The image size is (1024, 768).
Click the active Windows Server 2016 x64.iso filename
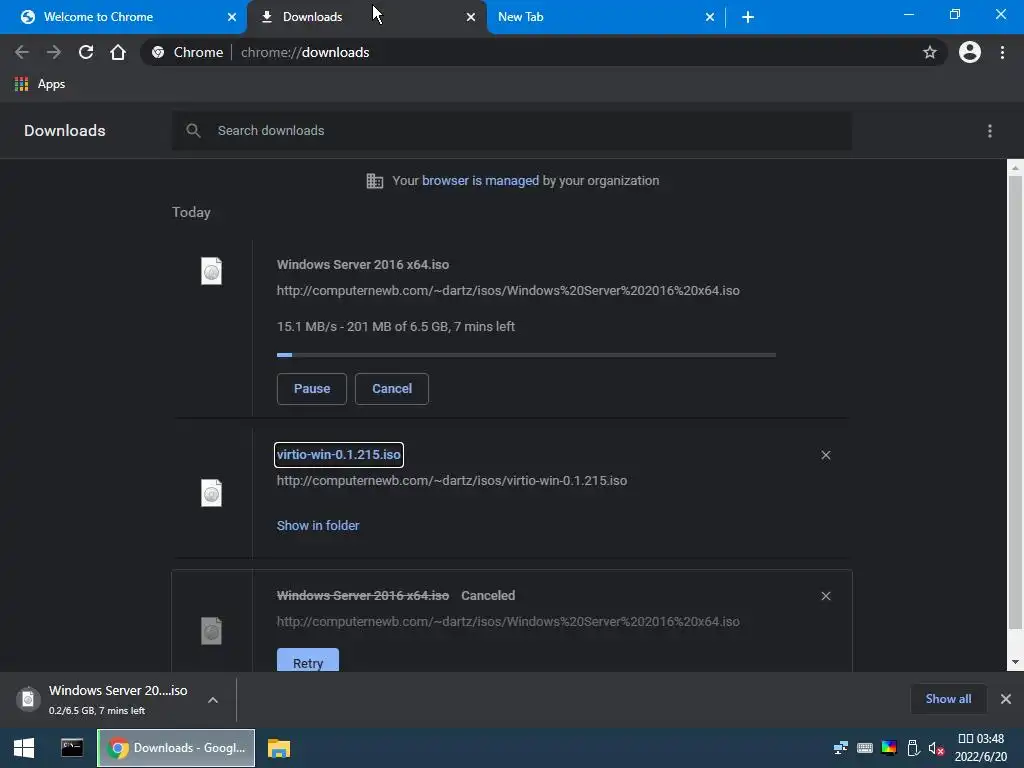click(363, 264)
